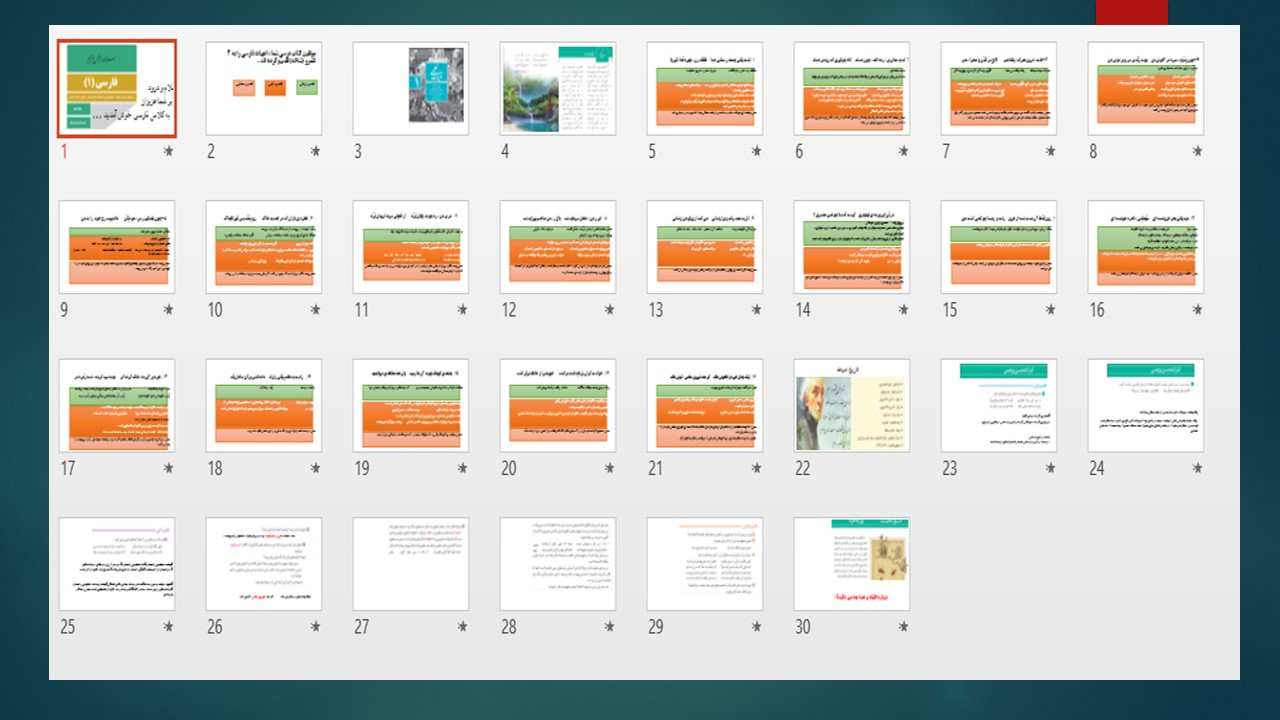Viewport: 1280px width, 720px height.
Task: Pick slide 30 with the red caption
Action: pyautogui.click(x=852, y=564)
